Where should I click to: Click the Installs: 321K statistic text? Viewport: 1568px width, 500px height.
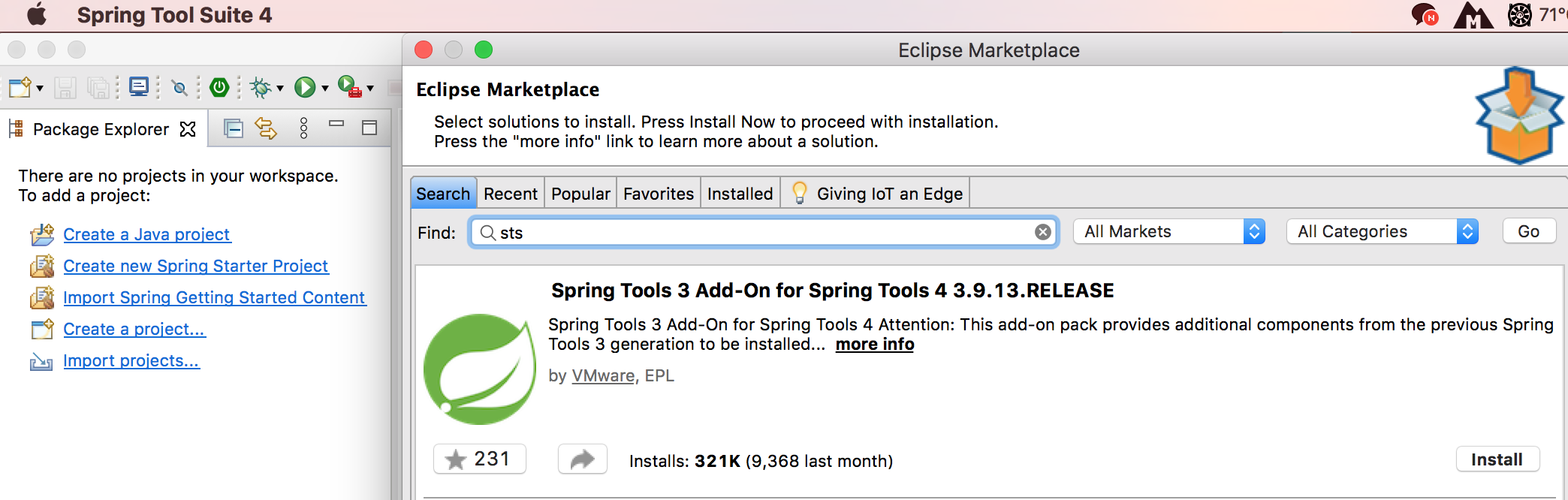coord(761,461)
